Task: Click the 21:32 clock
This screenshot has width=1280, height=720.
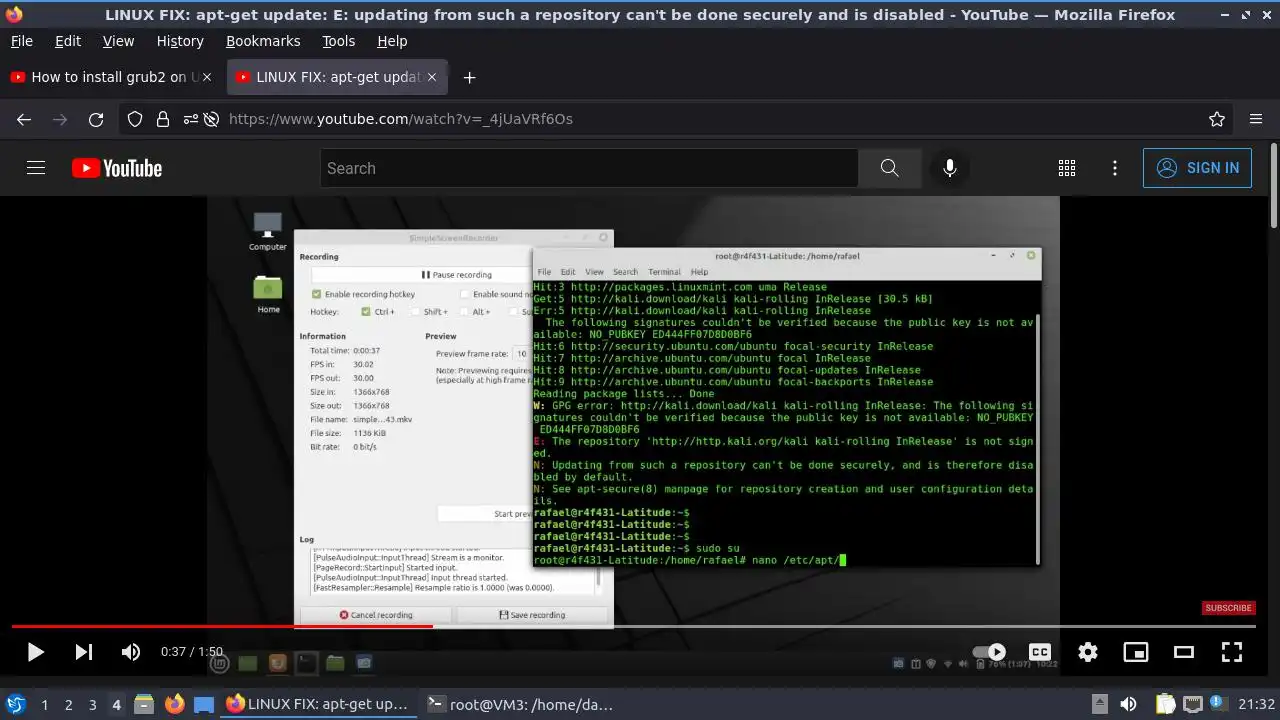Action: (1257, 704)
